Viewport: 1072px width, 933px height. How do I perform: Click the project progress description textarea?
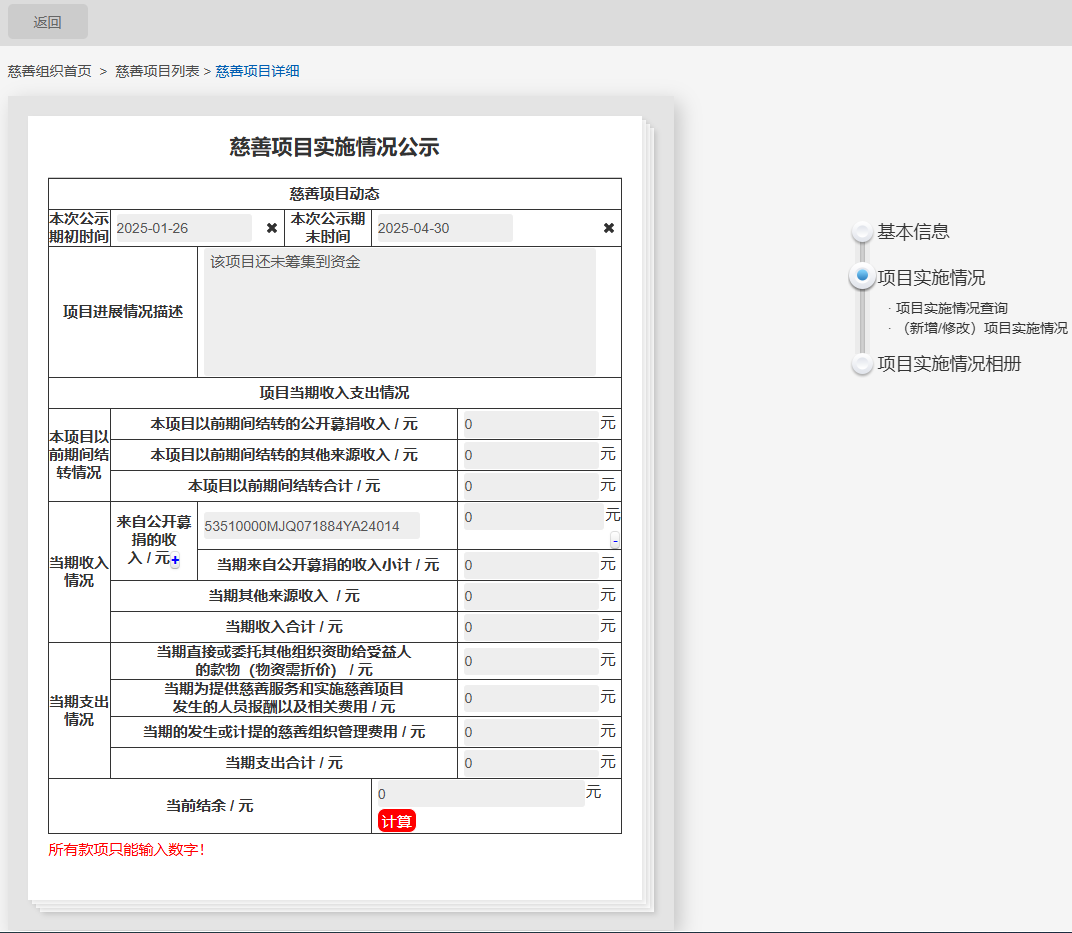(x=400, y=312)
